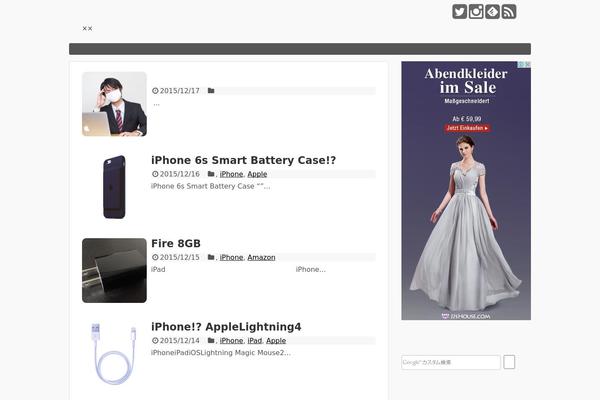This screenshot has height=400, width=600.
Task: Click the JJsHouse.com logo in the ad
Action: [x=466, y=316]
